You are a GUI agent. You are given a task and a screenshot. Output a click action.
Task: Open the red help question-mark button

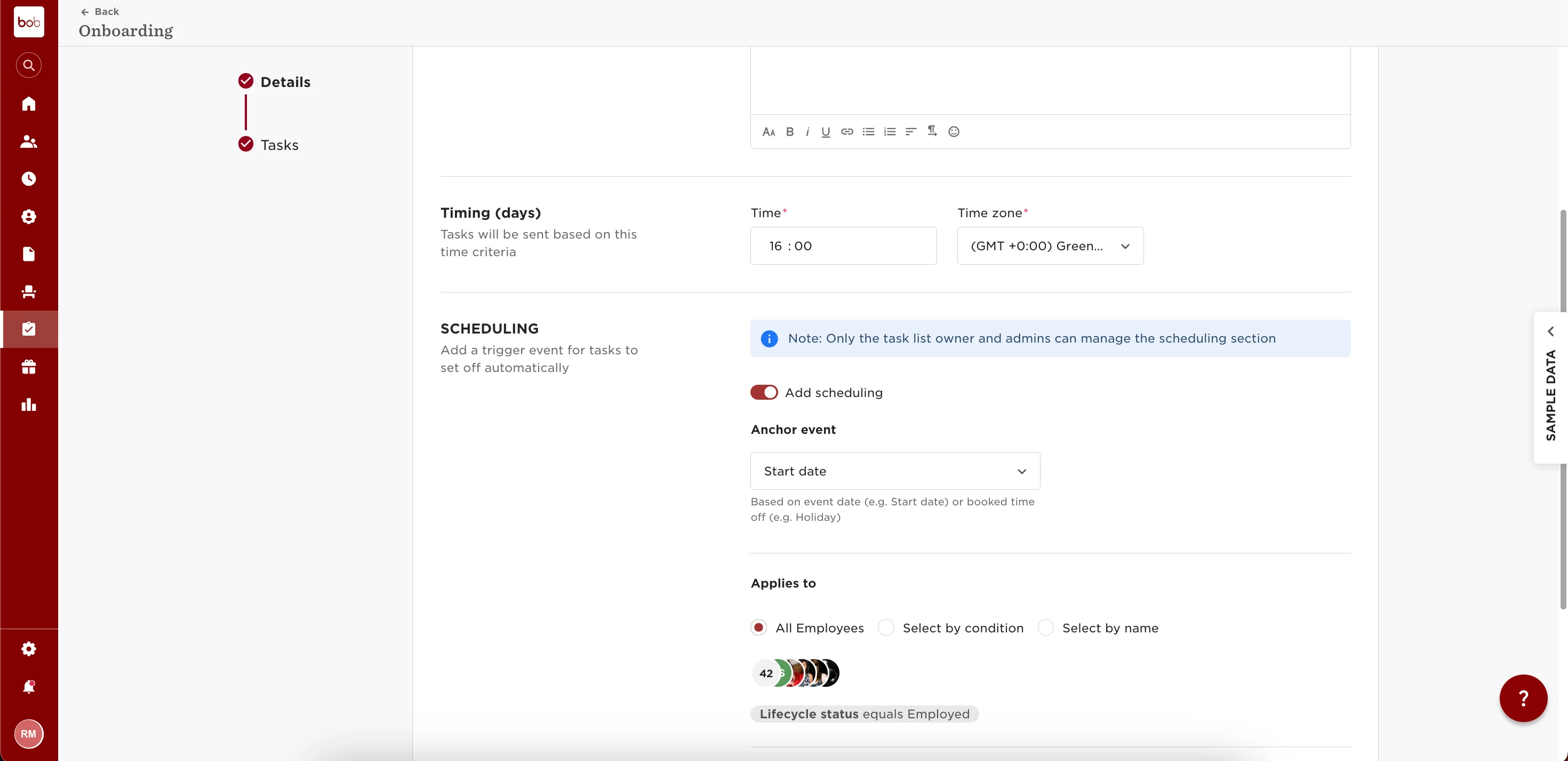pos(1522,698)
